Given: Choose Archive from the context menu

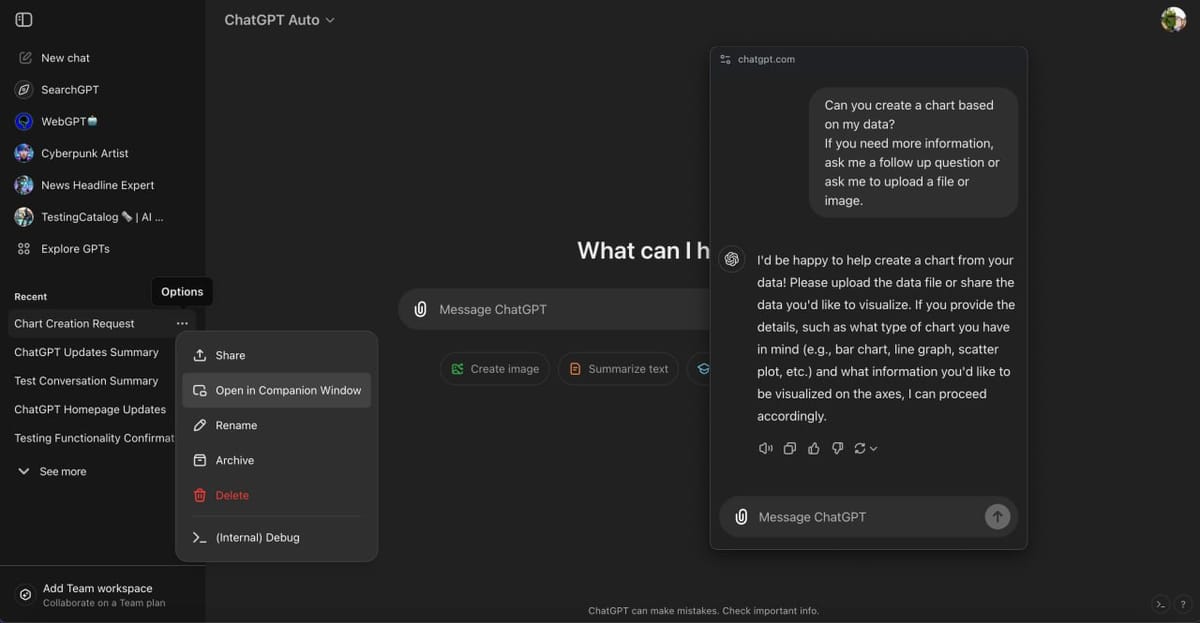Looking at the screenshot, I should point(234,460).
